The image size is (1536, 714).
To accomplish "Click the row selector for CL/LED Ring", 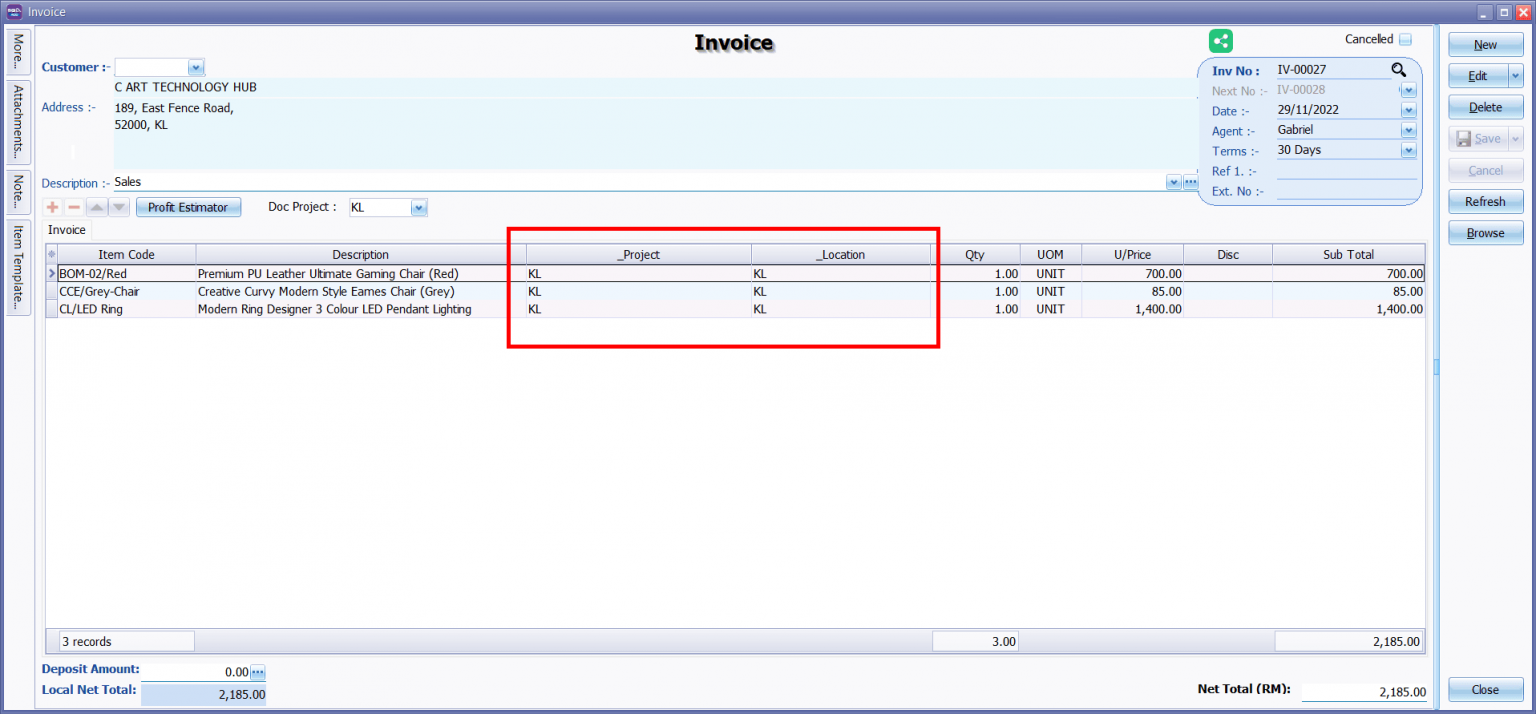I will coord(51,309).
